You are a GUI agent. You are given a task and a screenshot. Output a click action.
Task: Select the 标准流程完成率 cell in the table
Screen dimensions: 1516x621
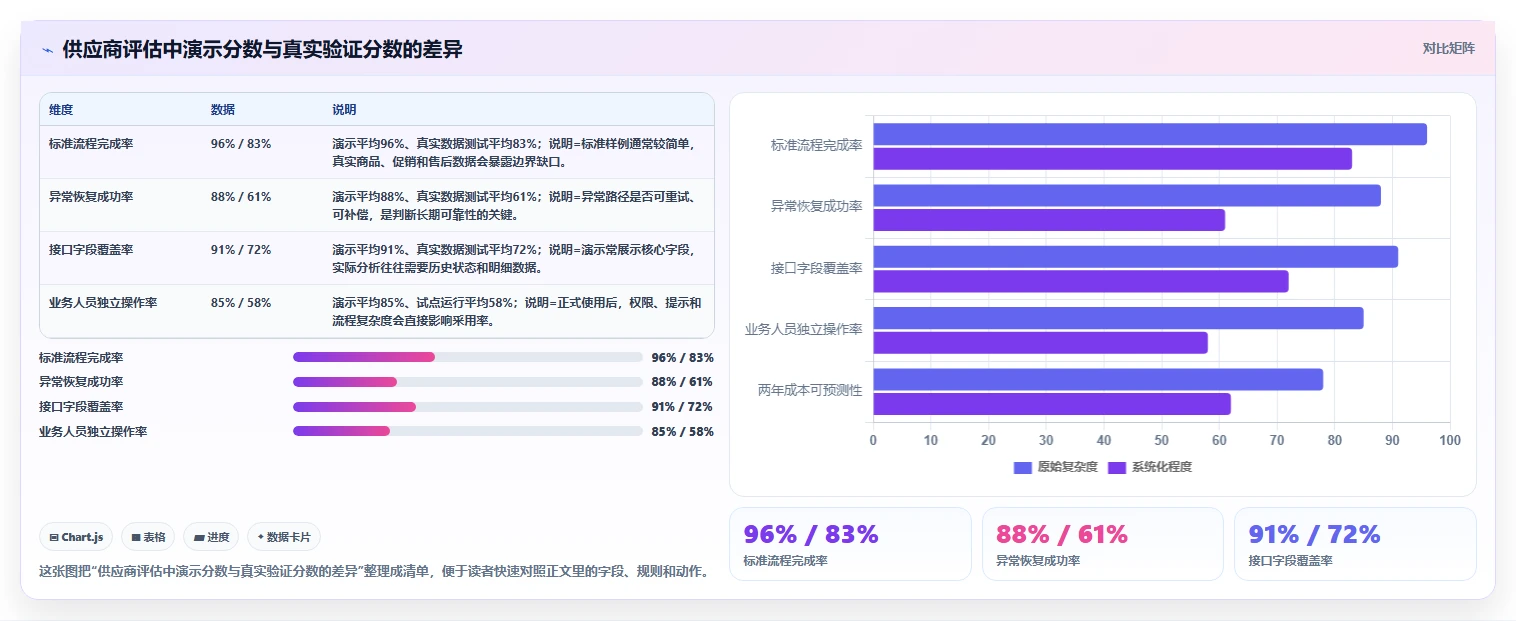coord(91,144)
